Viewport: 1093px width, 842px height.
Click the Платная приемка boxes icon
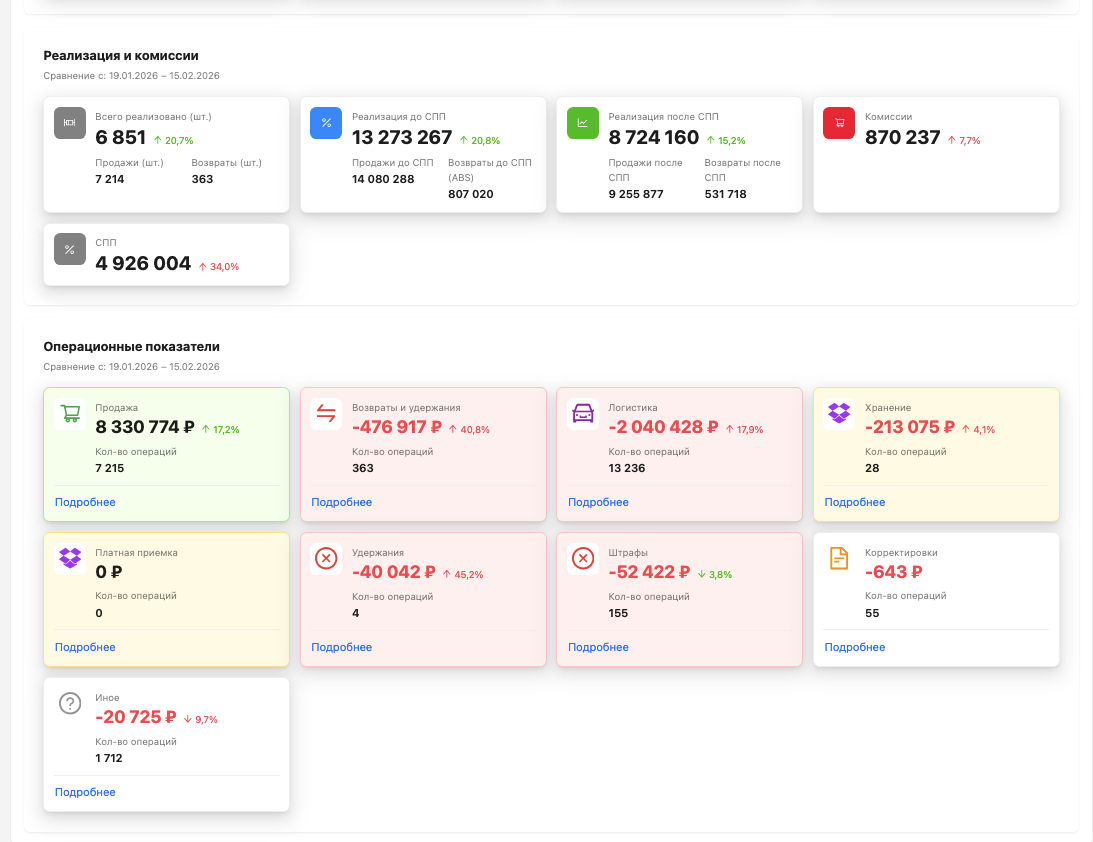(70, 558)
